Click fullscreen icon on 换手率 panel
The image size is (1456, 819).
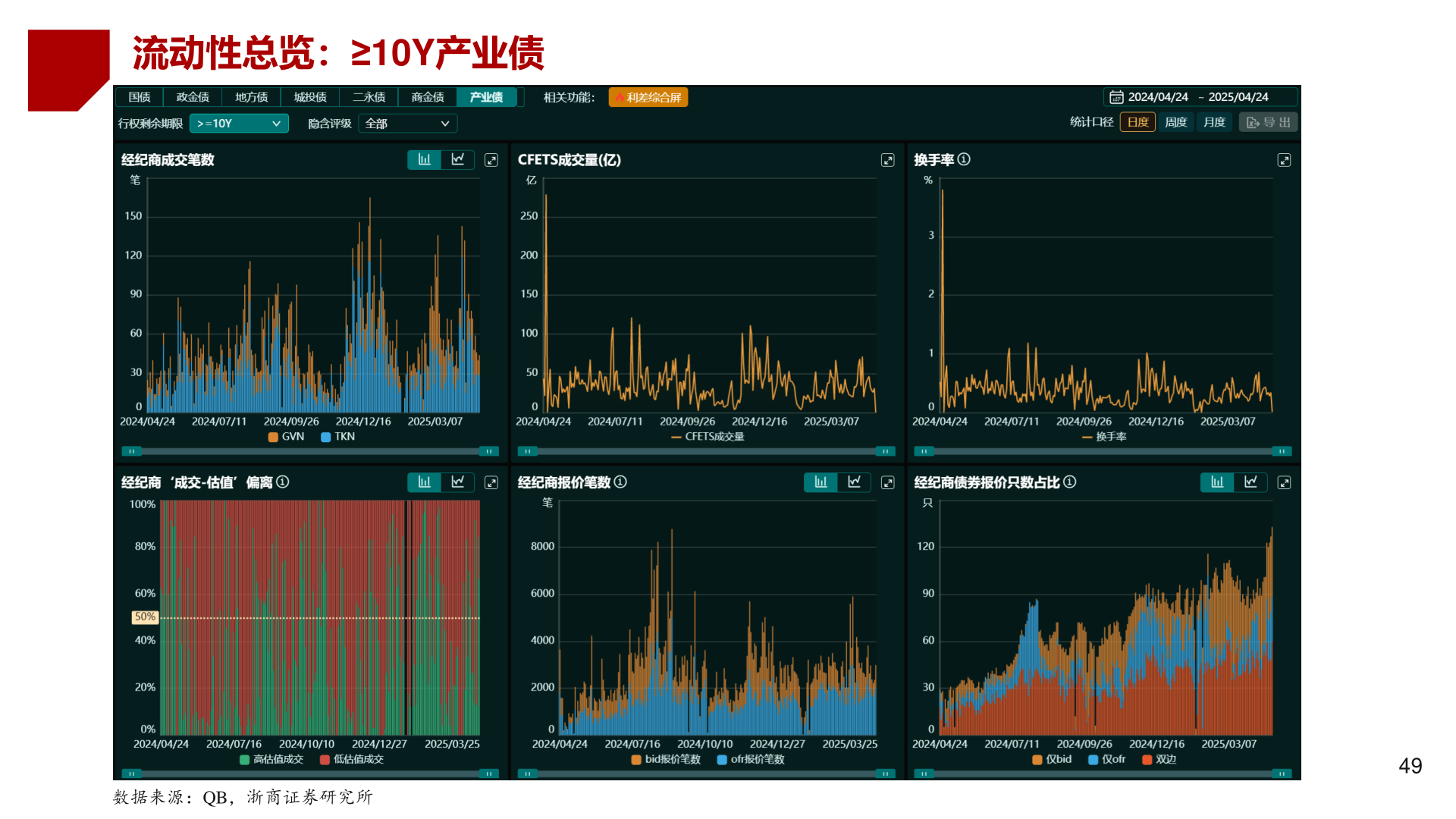tap(1284, 160)
